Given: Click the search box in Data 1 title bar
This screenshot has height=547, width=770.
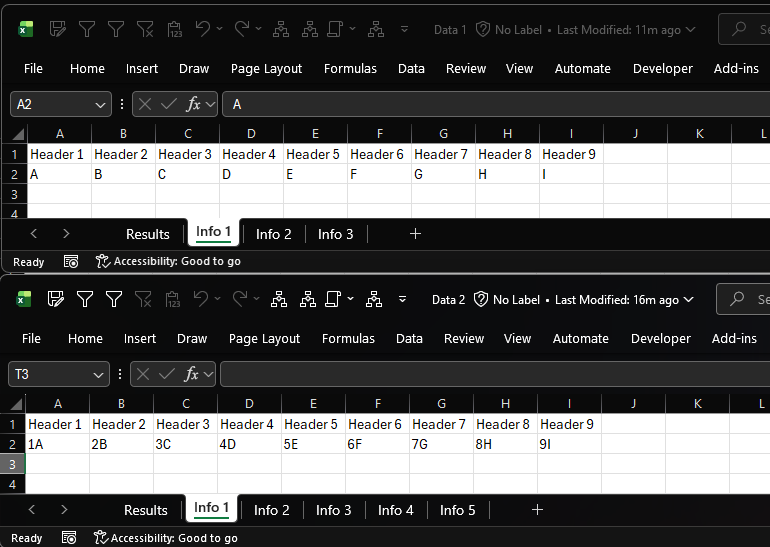Looking at the screenshot, I should click(744, 29).
